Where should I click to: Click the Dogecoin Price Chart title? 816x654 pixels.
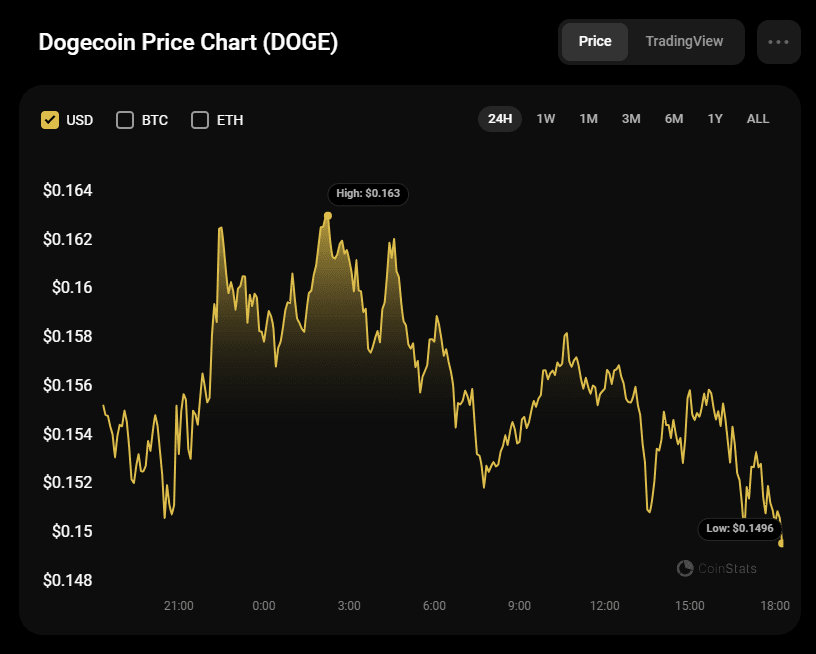pos(187,43)
